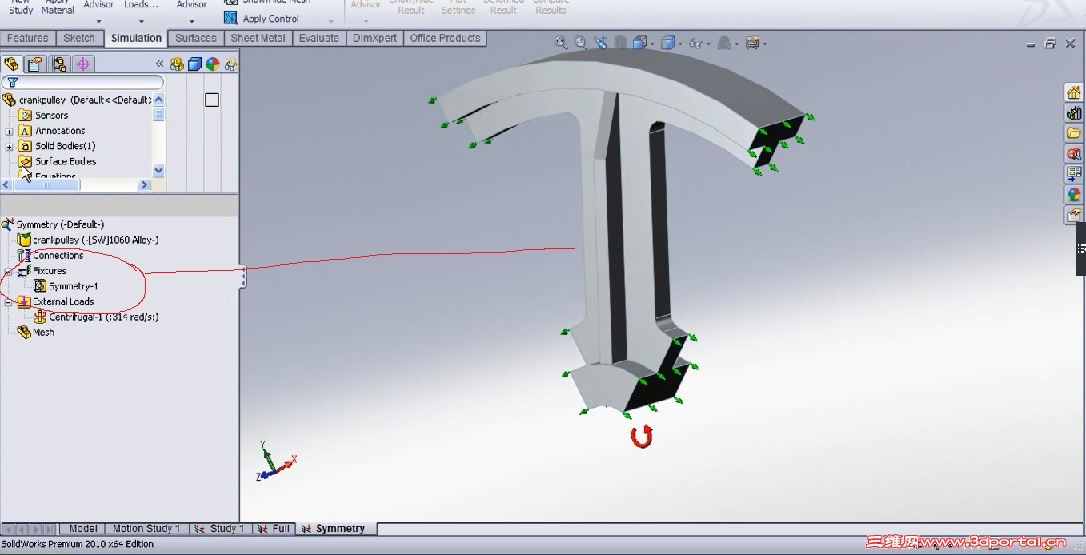Switch to the Full study tab
Image resolution: width=1086 pixels, height=555 pixels.
point(274,529)
